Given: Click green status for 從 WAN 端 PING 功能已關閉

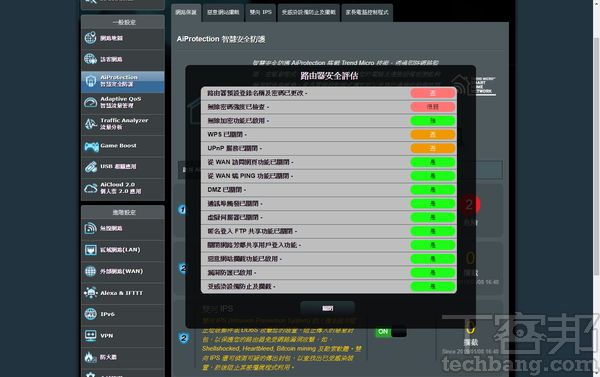Looking at the screenshot, I should (433, 176).
